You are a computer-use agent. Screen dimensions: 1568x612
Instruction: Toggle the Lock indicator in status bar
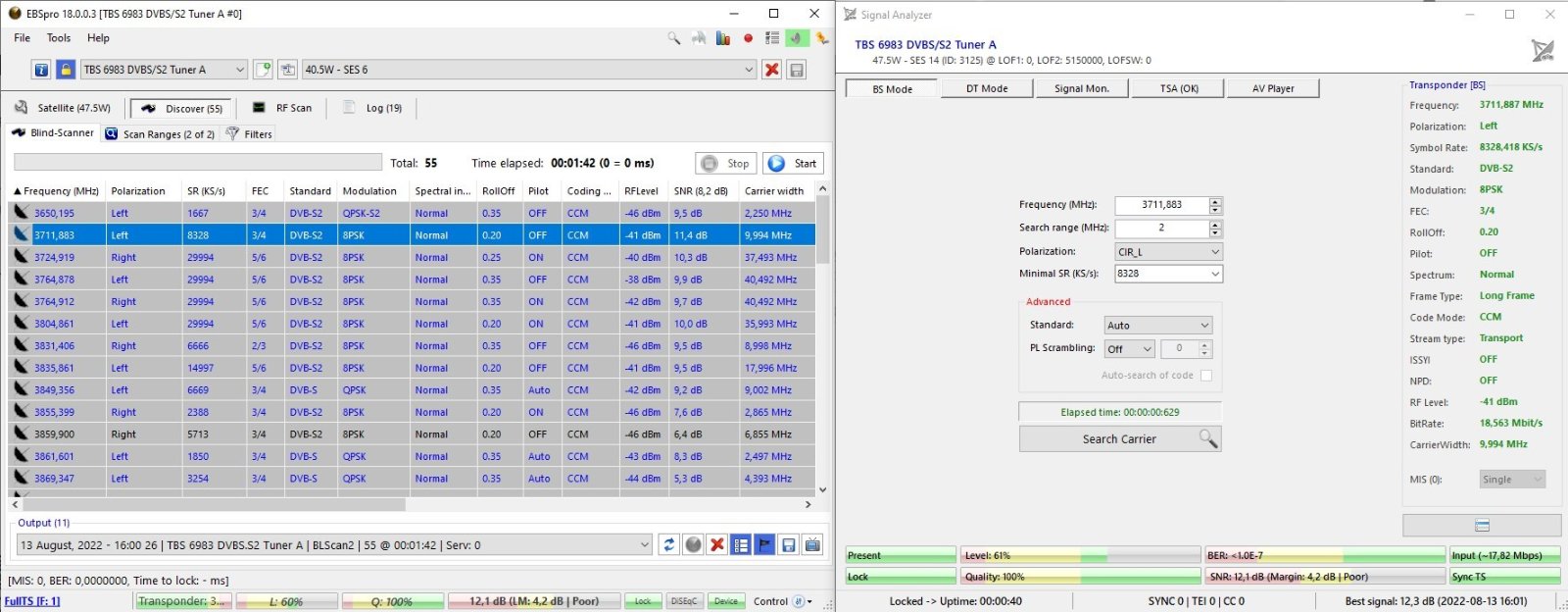click(642, 601)
